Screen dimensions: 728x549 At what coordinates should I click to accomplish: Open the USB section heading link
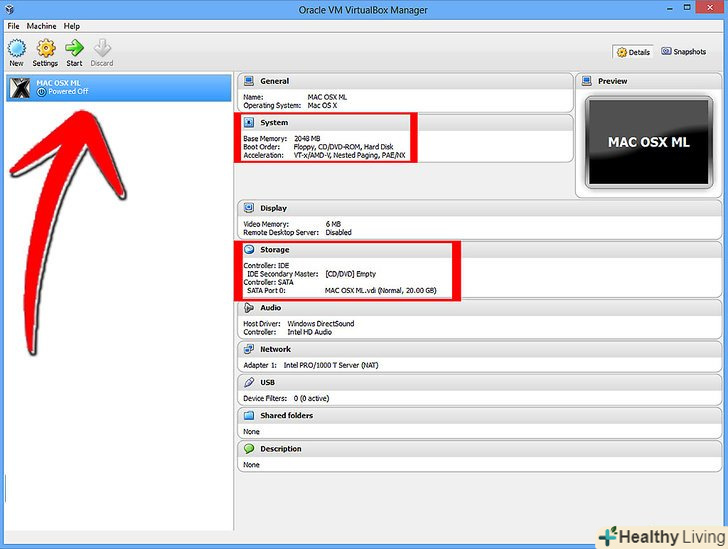coord(267,382)
